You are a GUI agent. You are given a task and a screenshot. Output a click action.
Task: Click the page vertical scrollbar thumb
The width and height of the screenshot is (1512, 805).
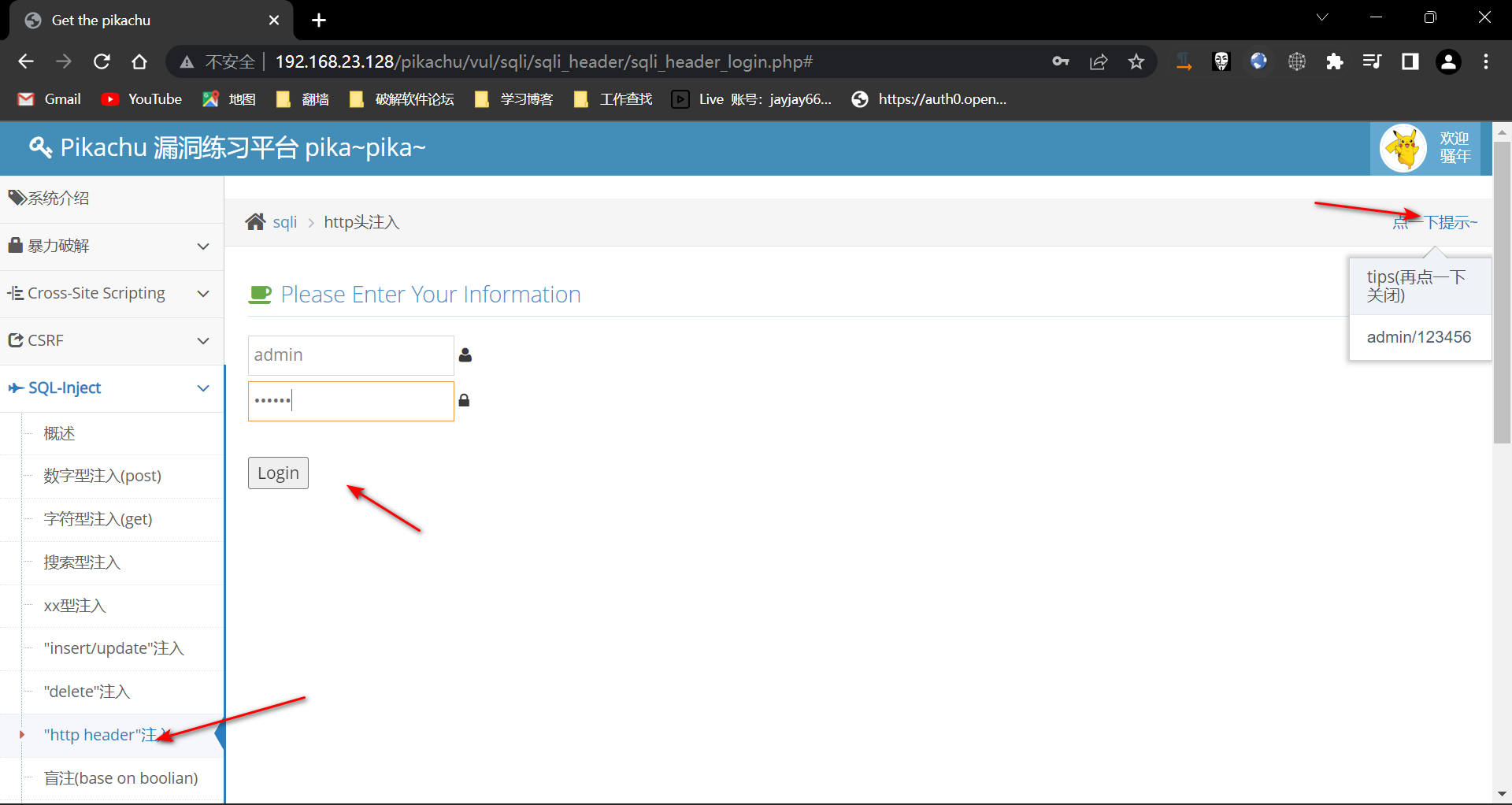(1502, 291)
